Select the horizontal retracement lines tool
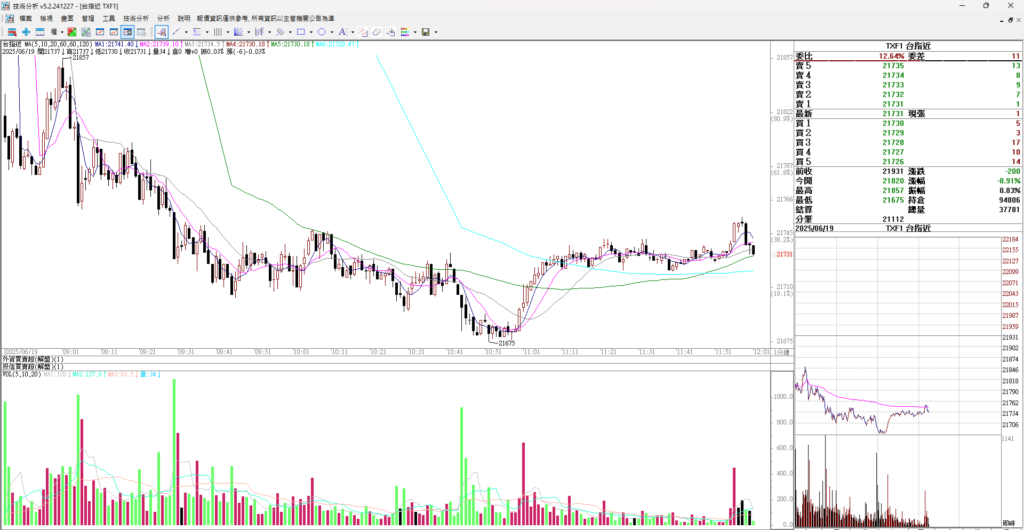 pos(197,31)
